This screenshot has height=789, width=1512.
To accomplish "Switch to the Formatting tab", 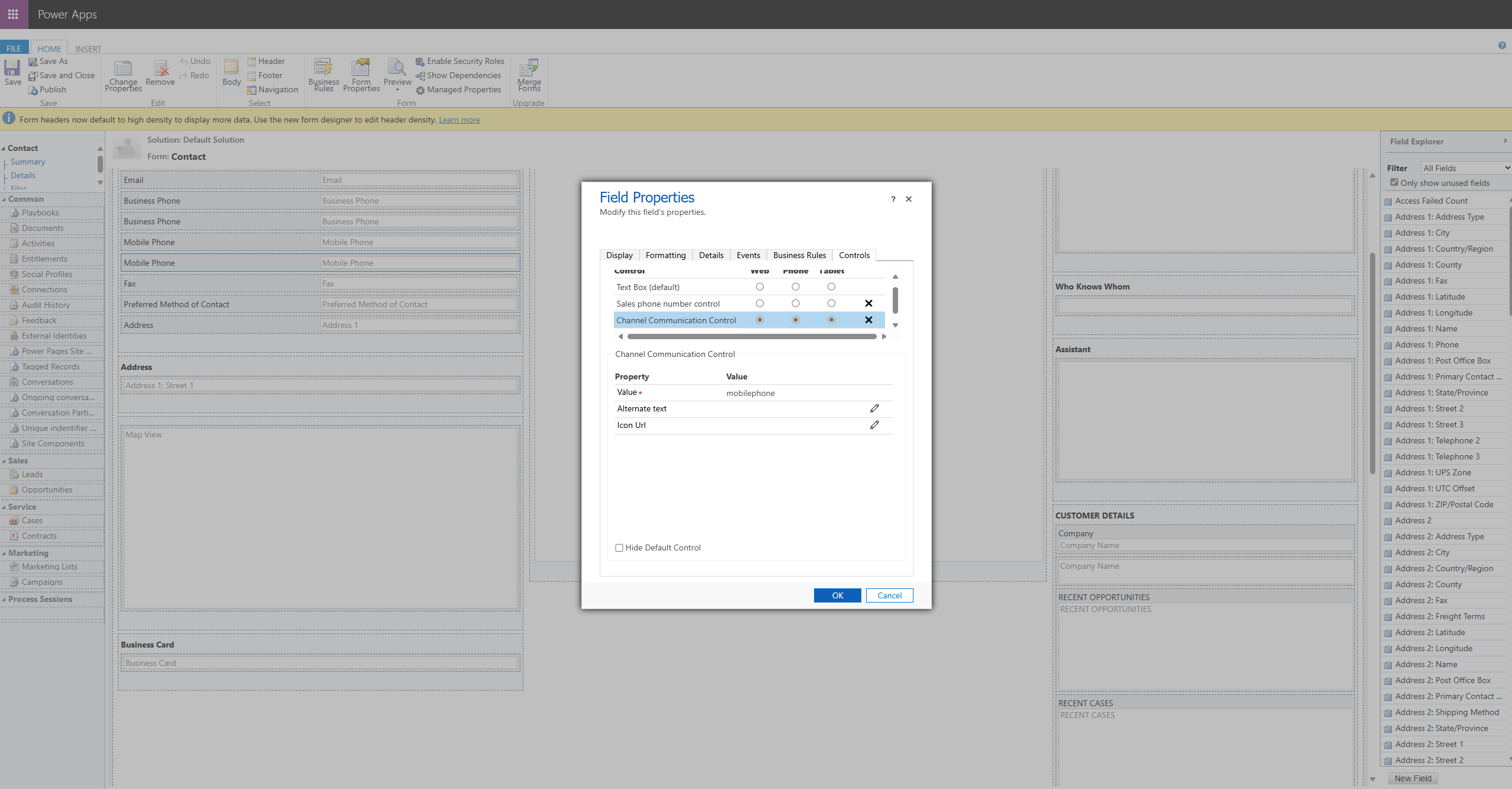I will (x=665, y=255).
